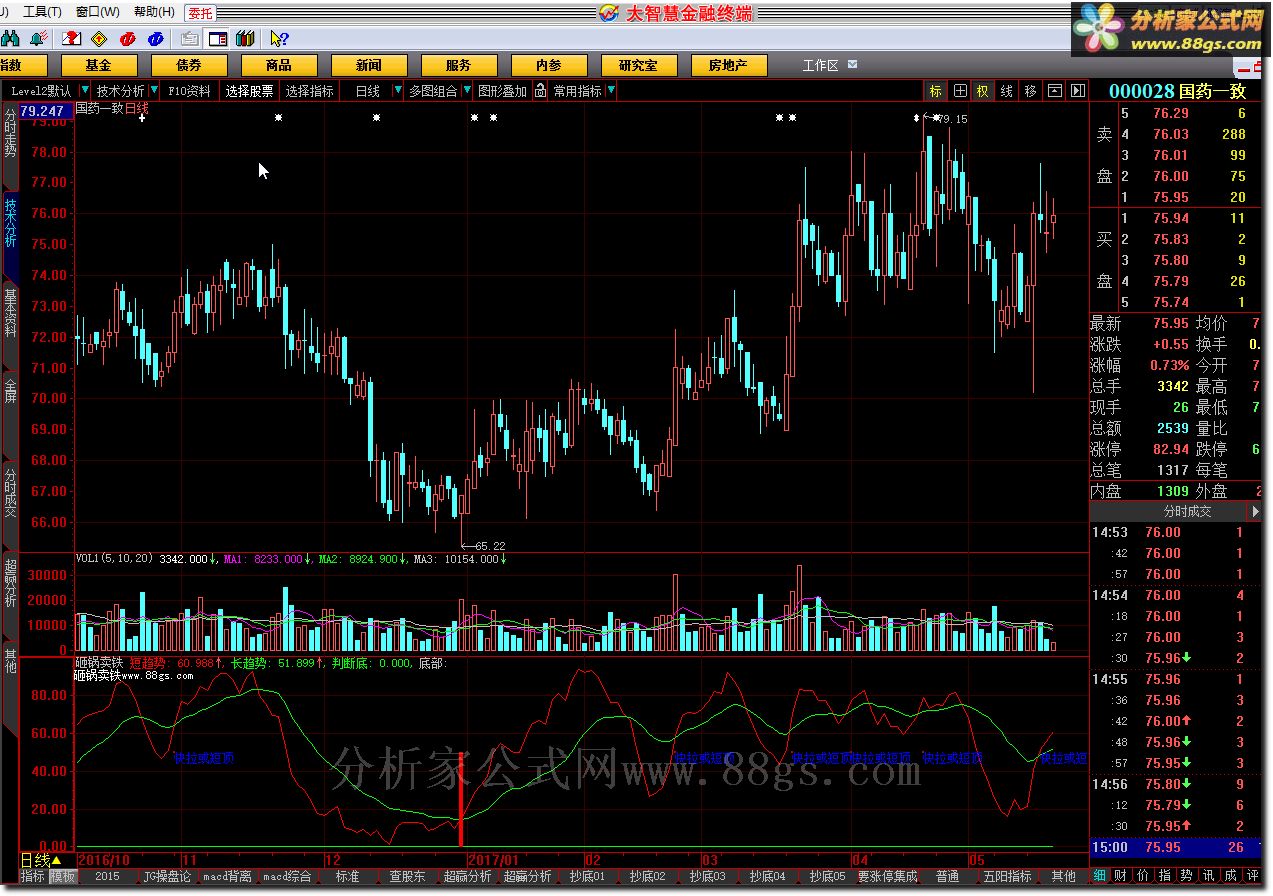Screen dimensions: 1273x896
Task: Expand the Level2默认 dropdown arrow
Action: tap(83, 91)
